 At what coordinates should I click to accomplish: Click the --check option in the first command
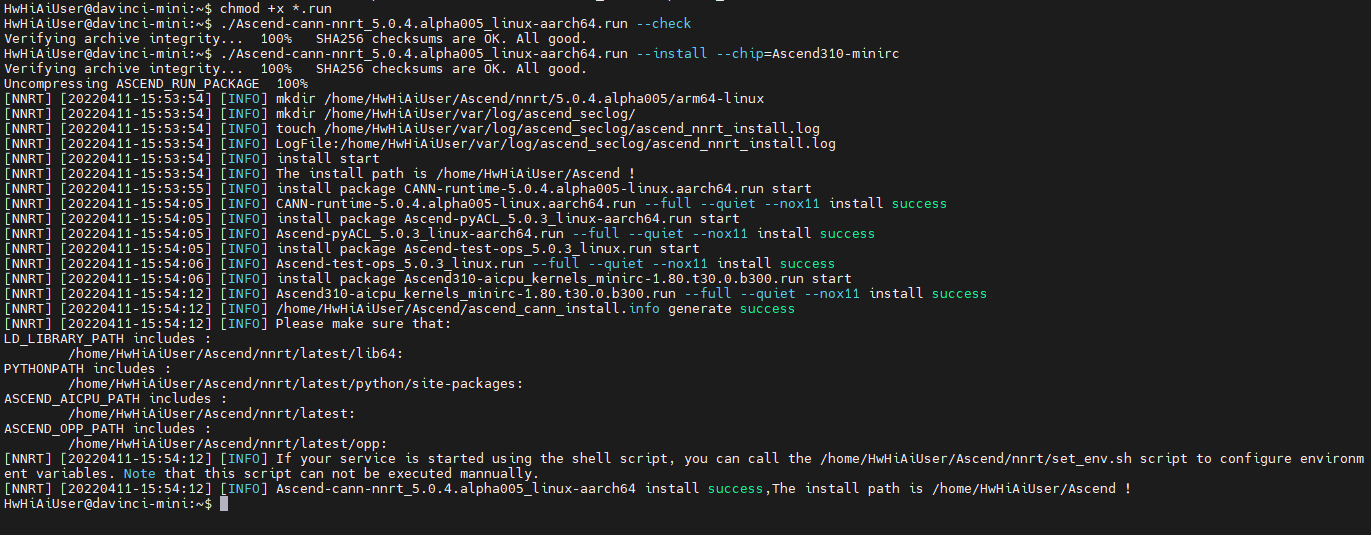click(x=664, y=23)
